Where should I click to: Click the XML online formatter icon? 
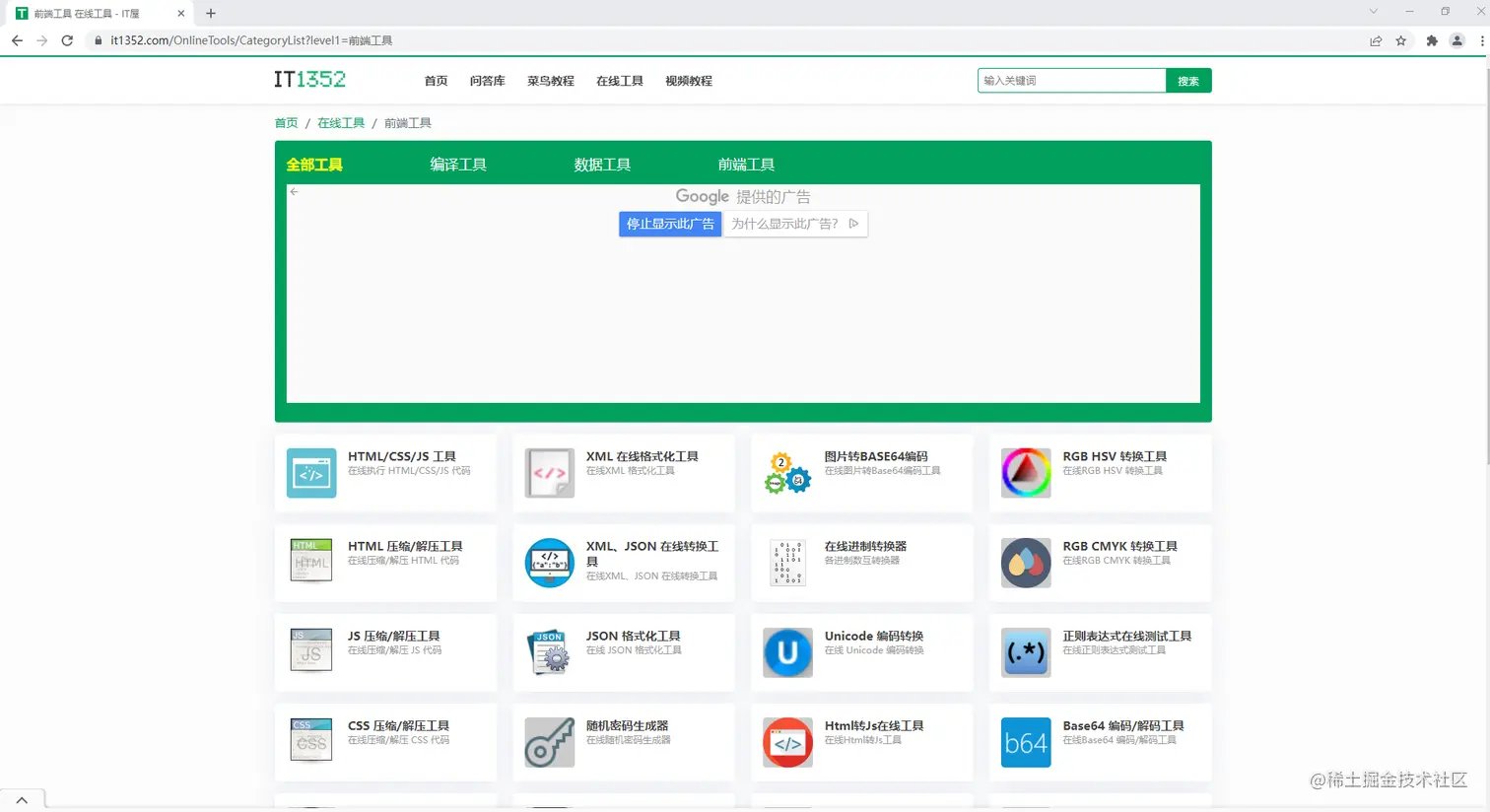[x=550, y=473]
